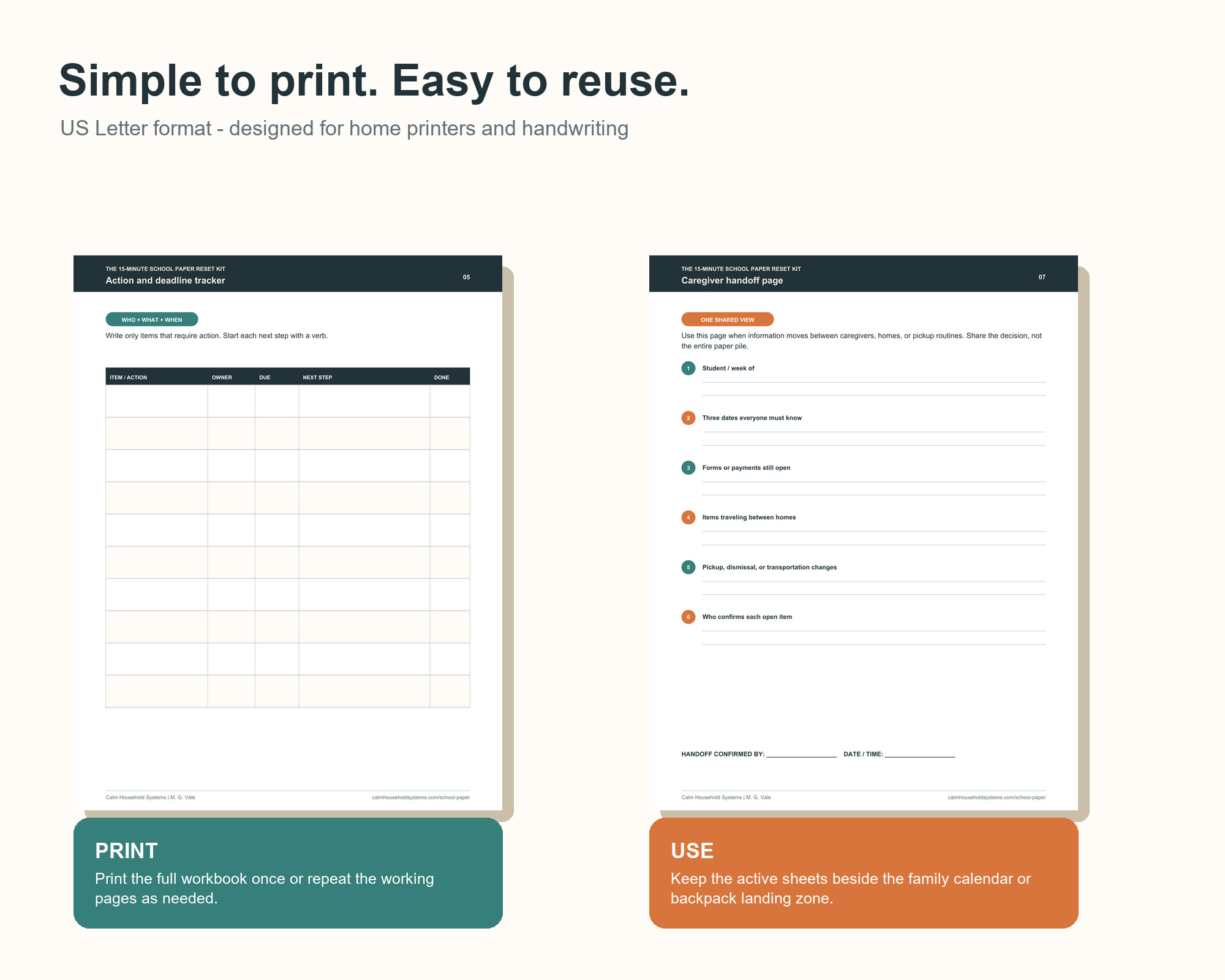Click the Simple to print. Easy to reuse. heading
Viewport: 1225px width, 980px height.
click(x=374, y=81)
